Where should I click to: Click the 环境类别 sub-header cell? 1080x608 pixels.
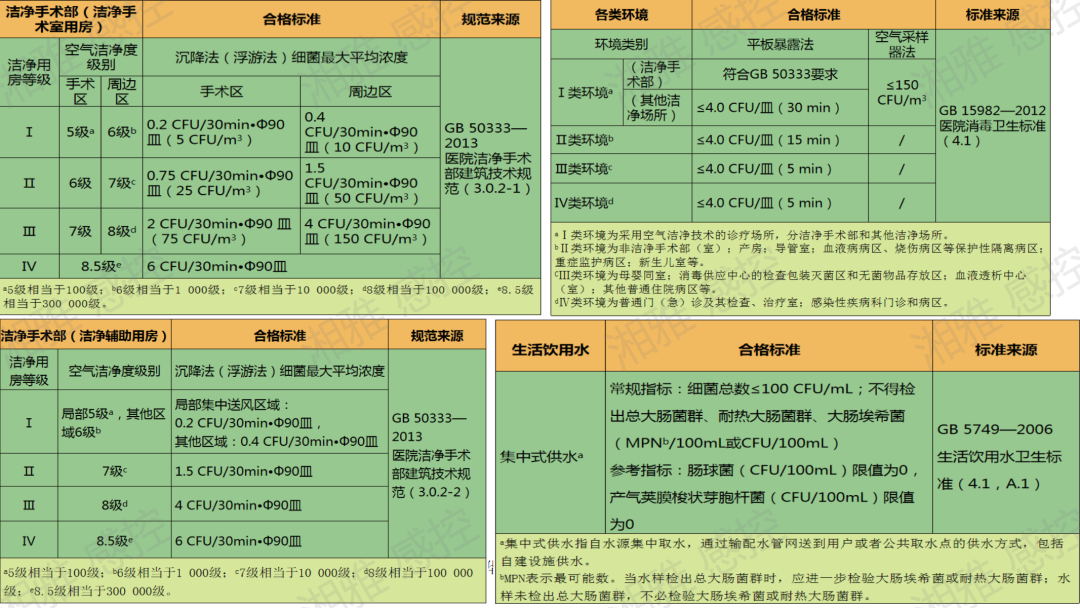621,45
